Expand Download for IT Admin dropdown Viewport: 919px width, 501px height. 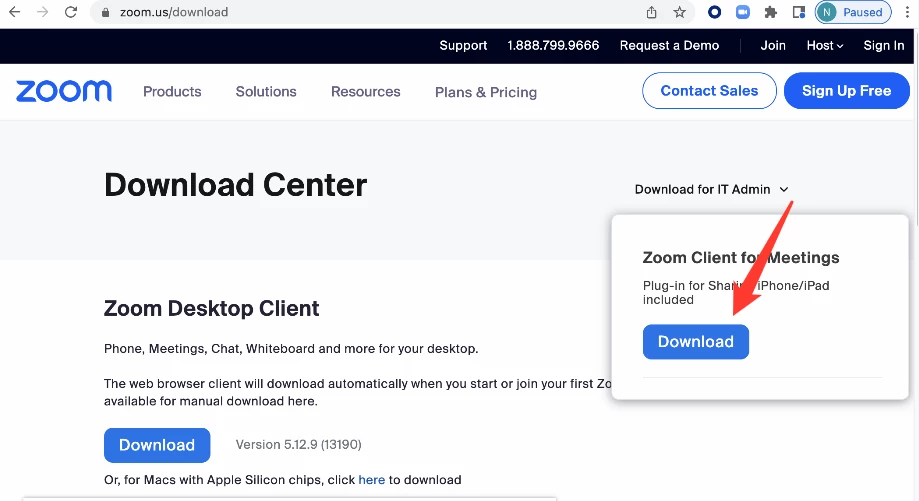712,189
